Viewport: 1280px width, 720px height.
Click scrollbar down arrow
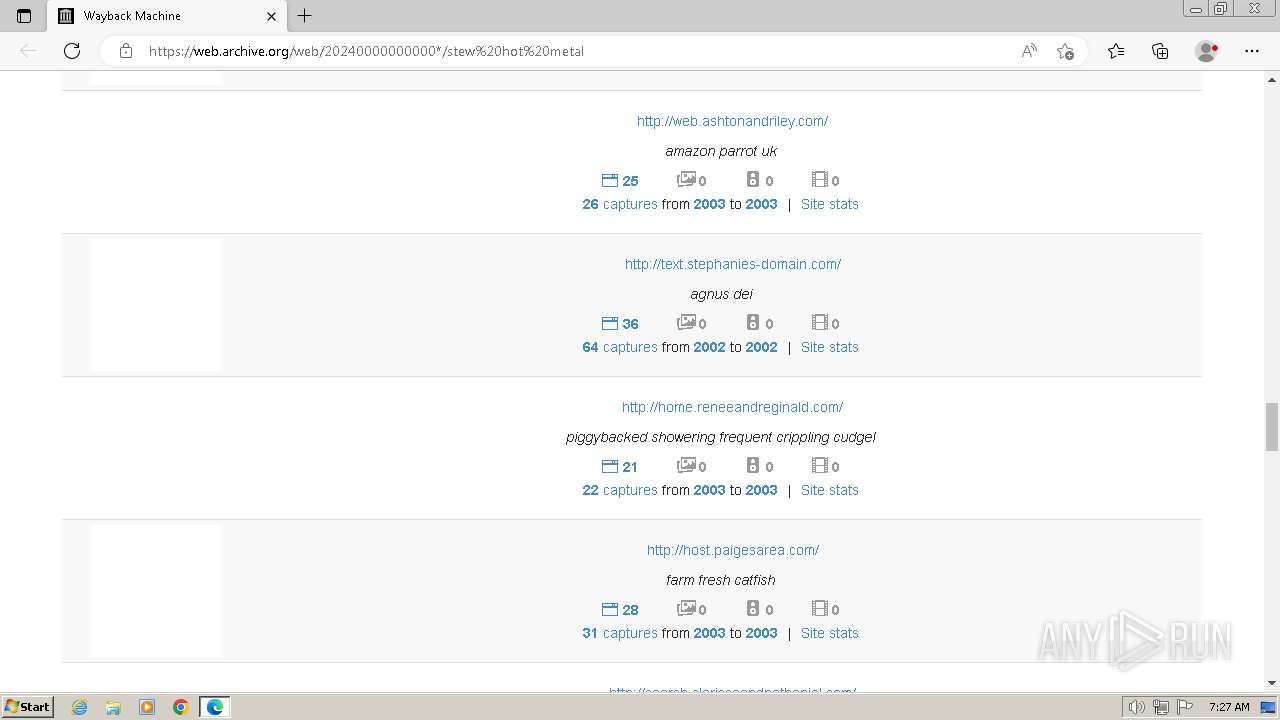point(1271,683)
